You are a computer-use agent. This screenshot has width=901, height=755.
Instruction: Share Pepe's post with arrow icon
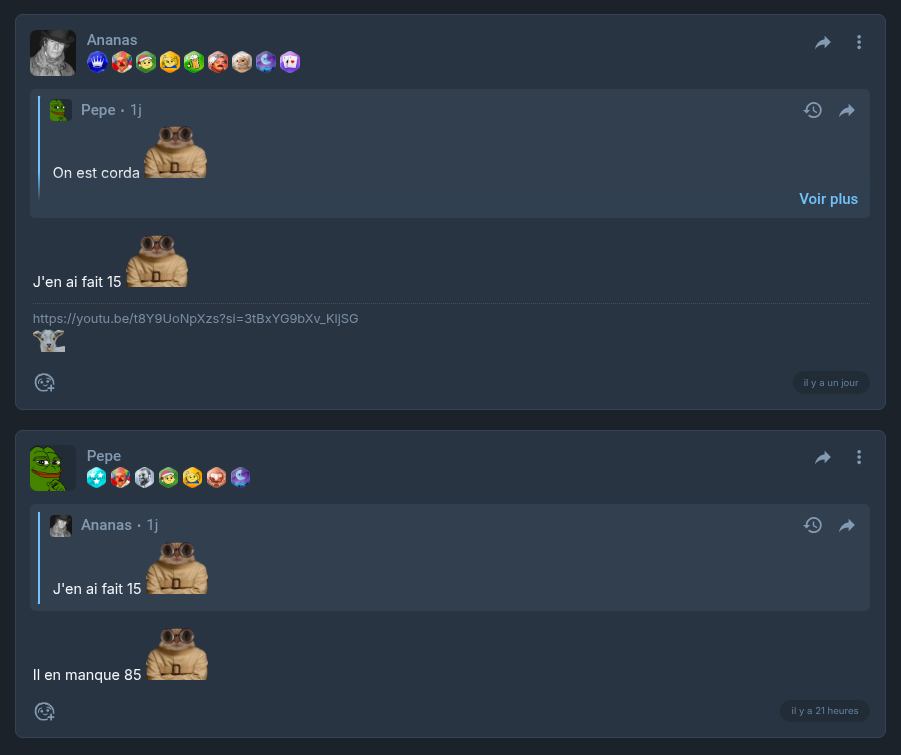(x=823, y=457)
